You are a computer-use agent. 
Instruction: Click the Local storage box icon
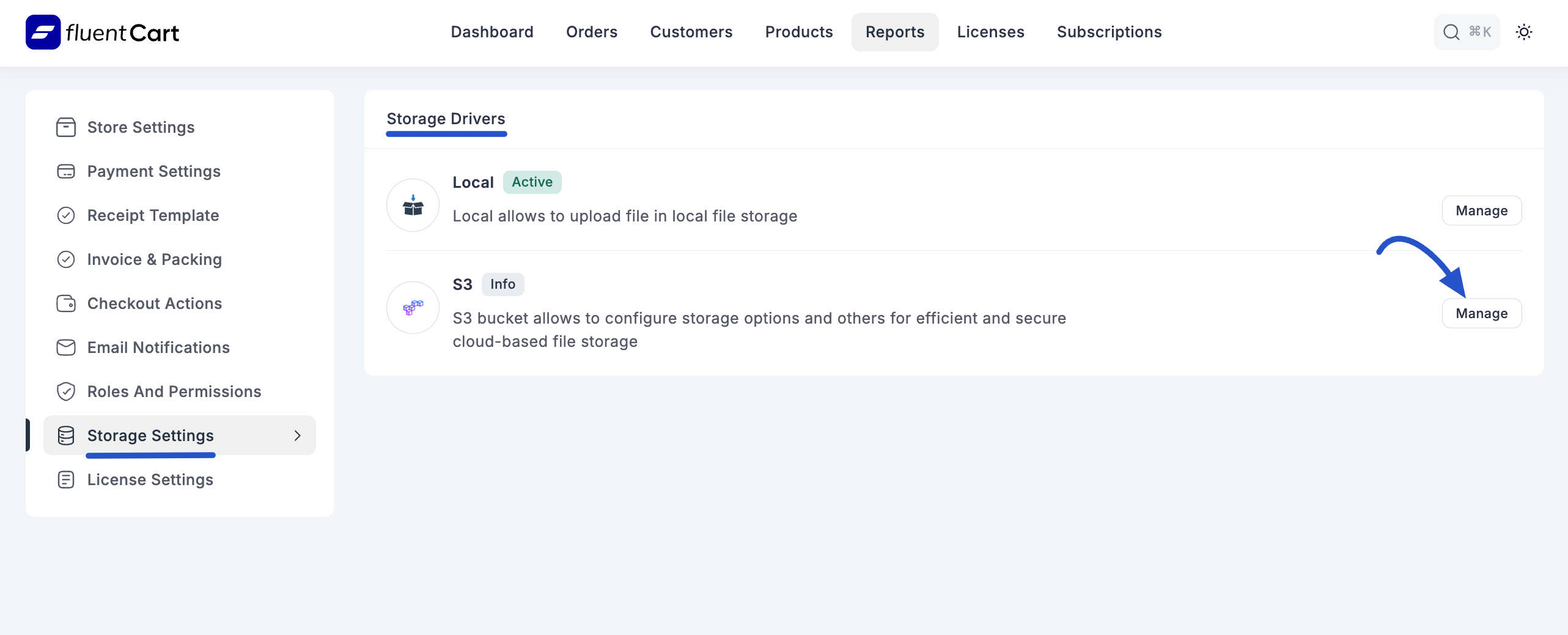coord(413,206)
